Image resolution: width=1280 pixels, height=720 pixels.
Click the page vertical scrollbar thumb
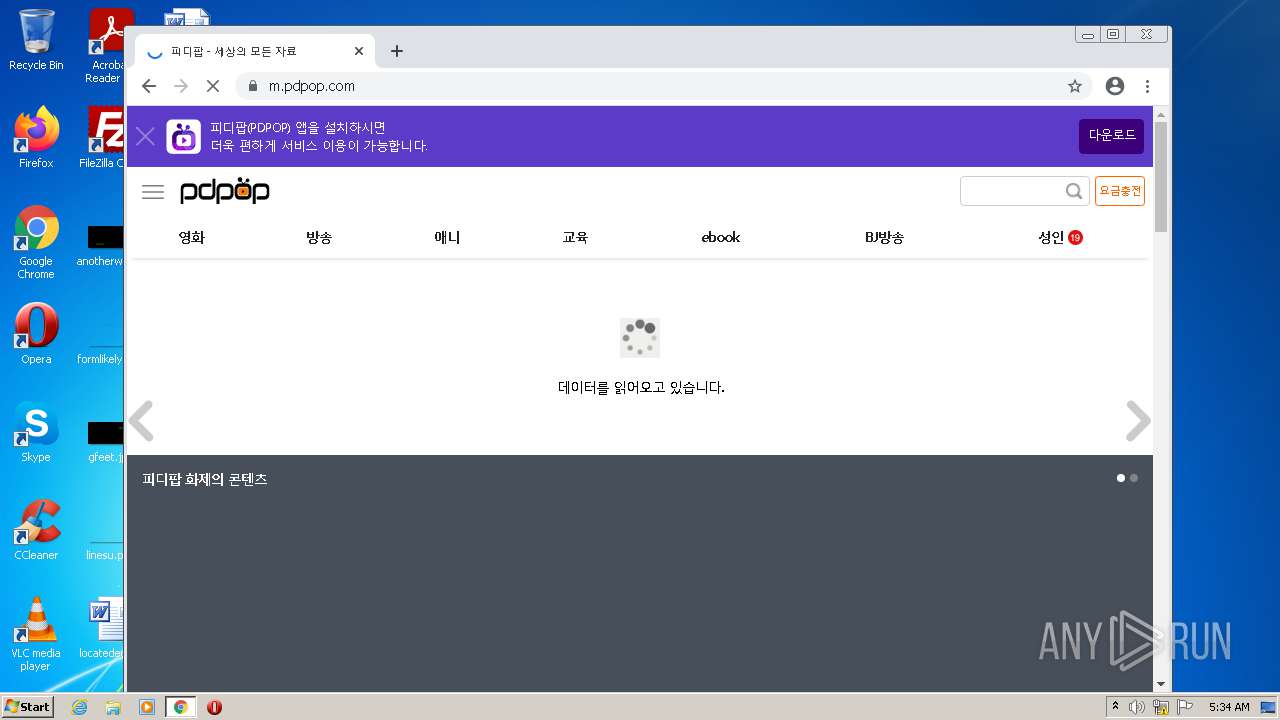coord(1161,176)
